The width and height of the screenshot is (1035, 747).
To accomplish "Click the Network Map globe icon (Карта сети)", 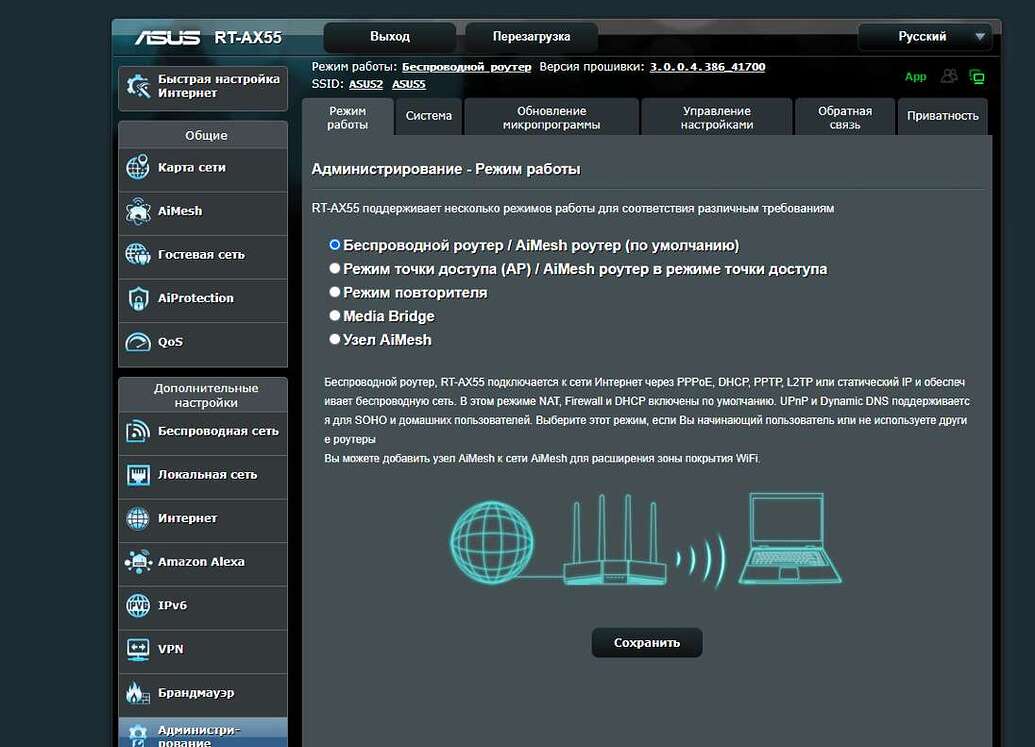I will coord(138,168).
